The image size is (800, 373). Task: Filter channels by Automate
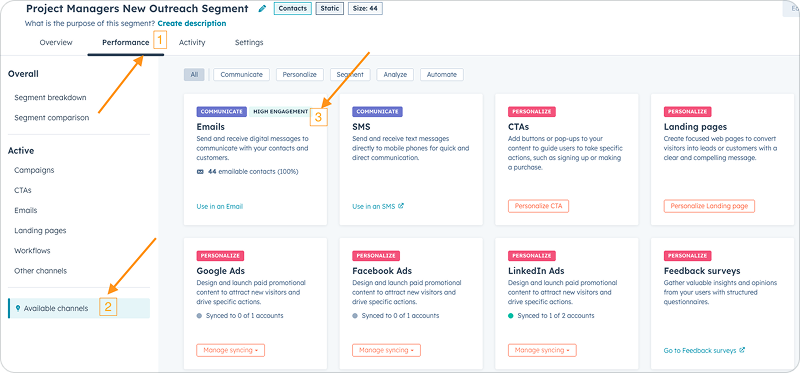(442, 74)
